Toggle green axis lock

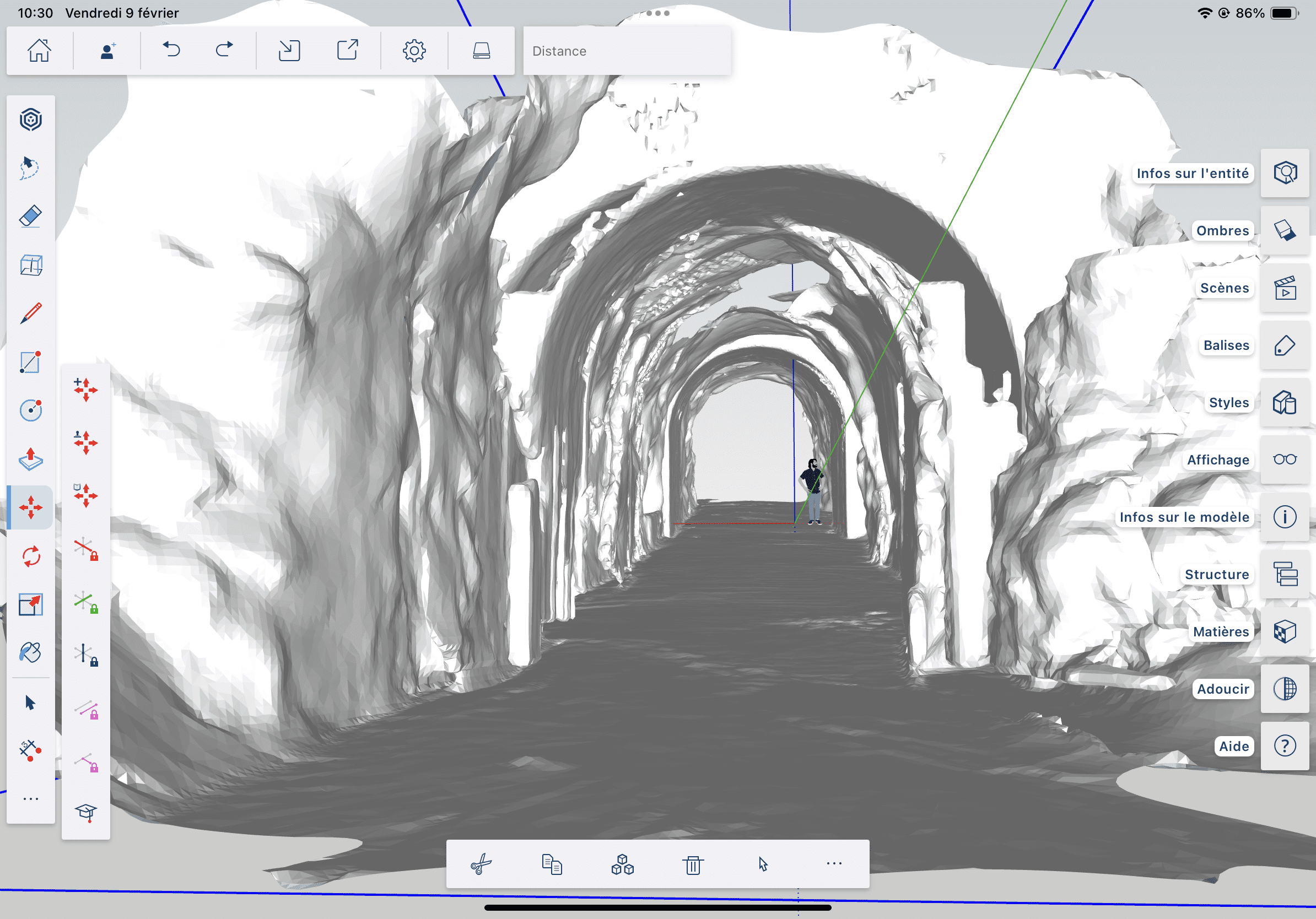pos(85,602)
